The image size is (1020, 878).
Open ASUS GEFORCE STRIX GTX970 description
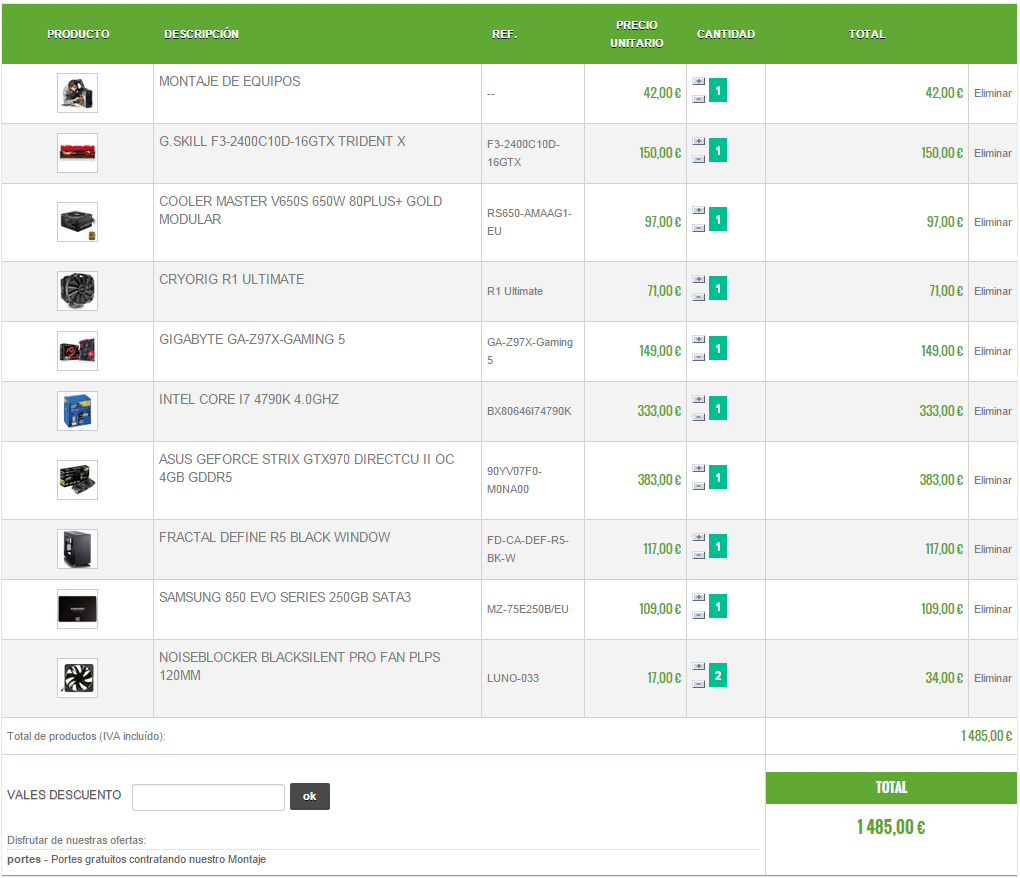pyautogui.click(x=306, y=468)
